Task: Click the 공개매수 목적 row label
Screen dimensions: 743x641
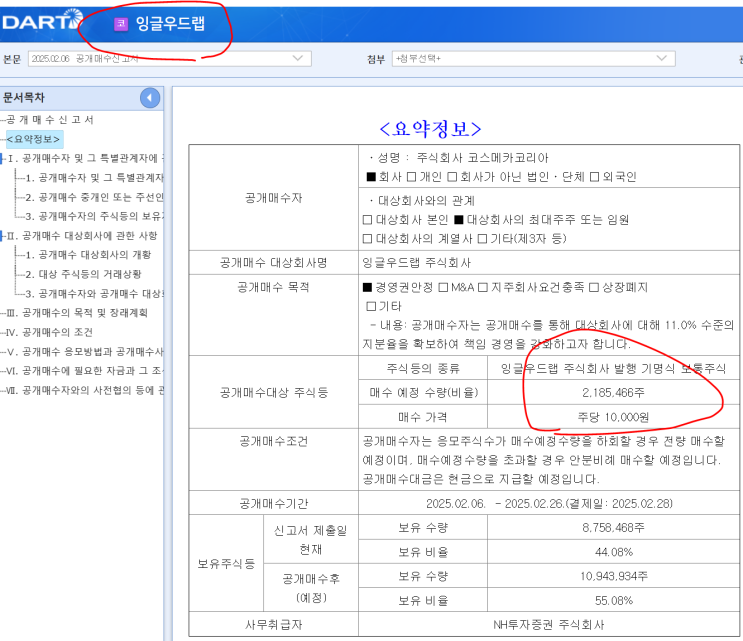Action: point(273,287)
